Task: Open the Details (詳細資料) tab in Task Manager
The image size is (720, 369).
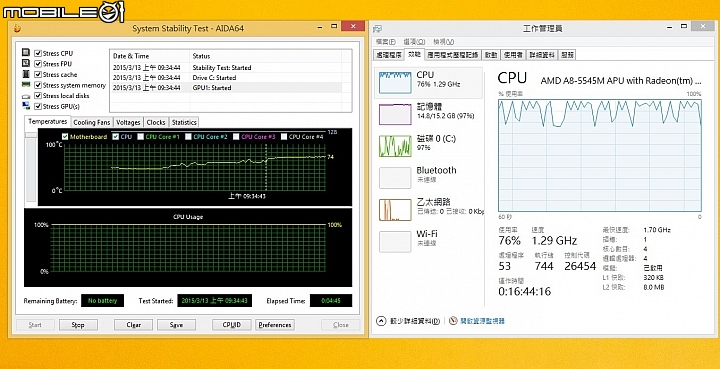Action: 542,55
